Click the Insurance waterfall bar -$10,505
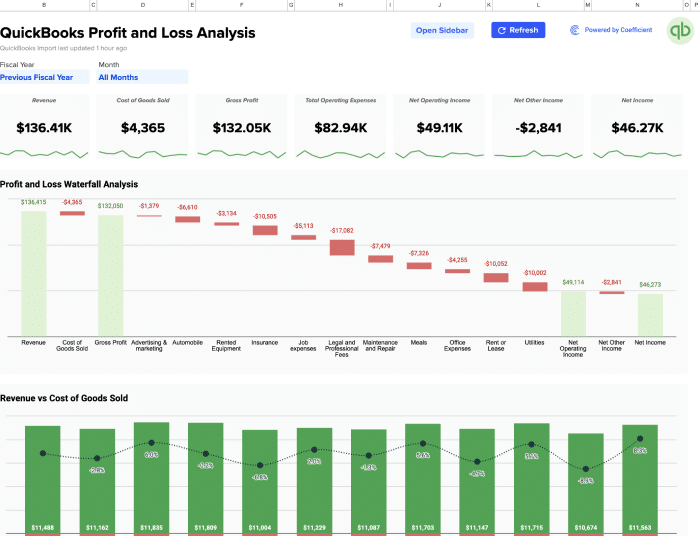Image resolution: width=700 pixels, height=536 pixels. point(265,230)
